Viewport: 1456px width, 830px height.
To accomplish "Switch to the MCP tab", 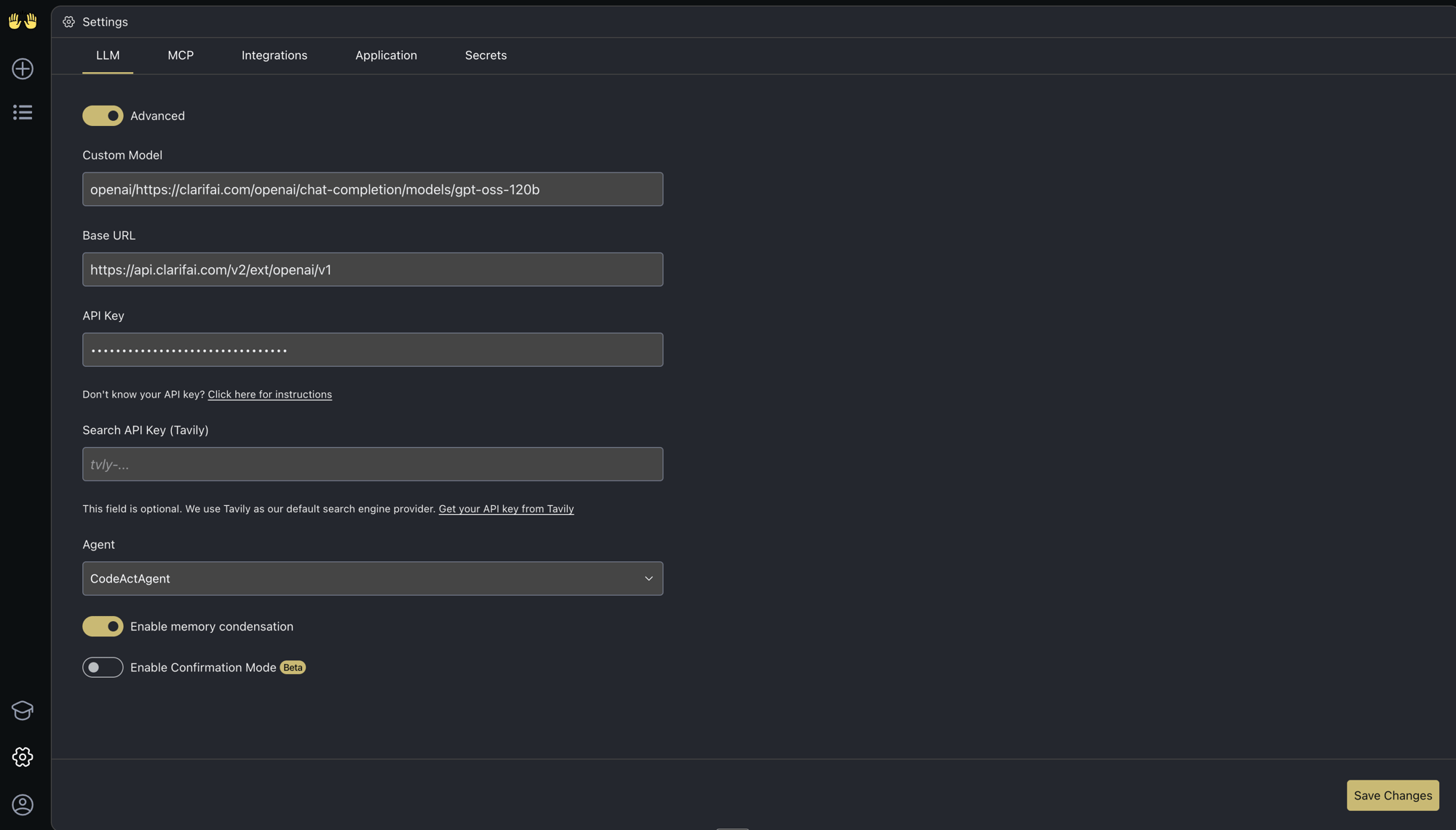I will (181, 55).
